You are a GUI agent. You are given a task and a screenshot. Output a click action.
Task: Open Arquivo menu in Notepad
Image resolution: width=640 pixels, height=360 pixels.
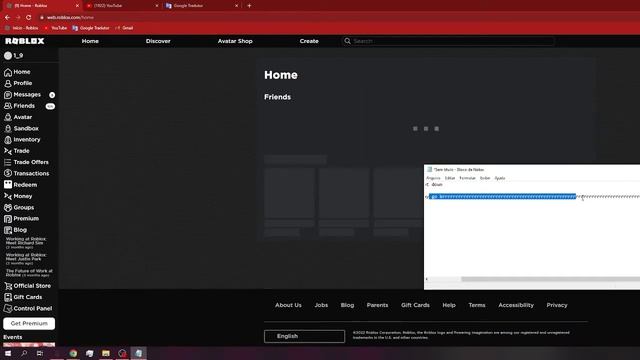[433, 178]
